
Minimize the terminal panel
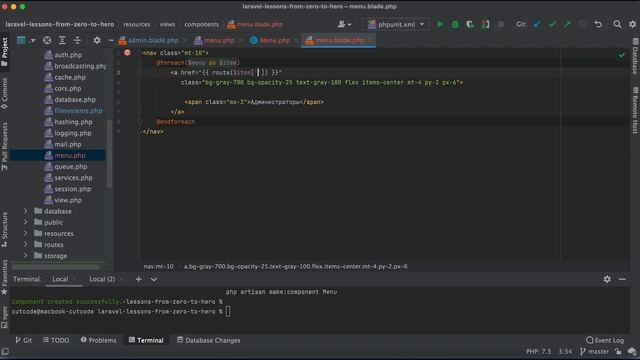[x=622, y=279]
